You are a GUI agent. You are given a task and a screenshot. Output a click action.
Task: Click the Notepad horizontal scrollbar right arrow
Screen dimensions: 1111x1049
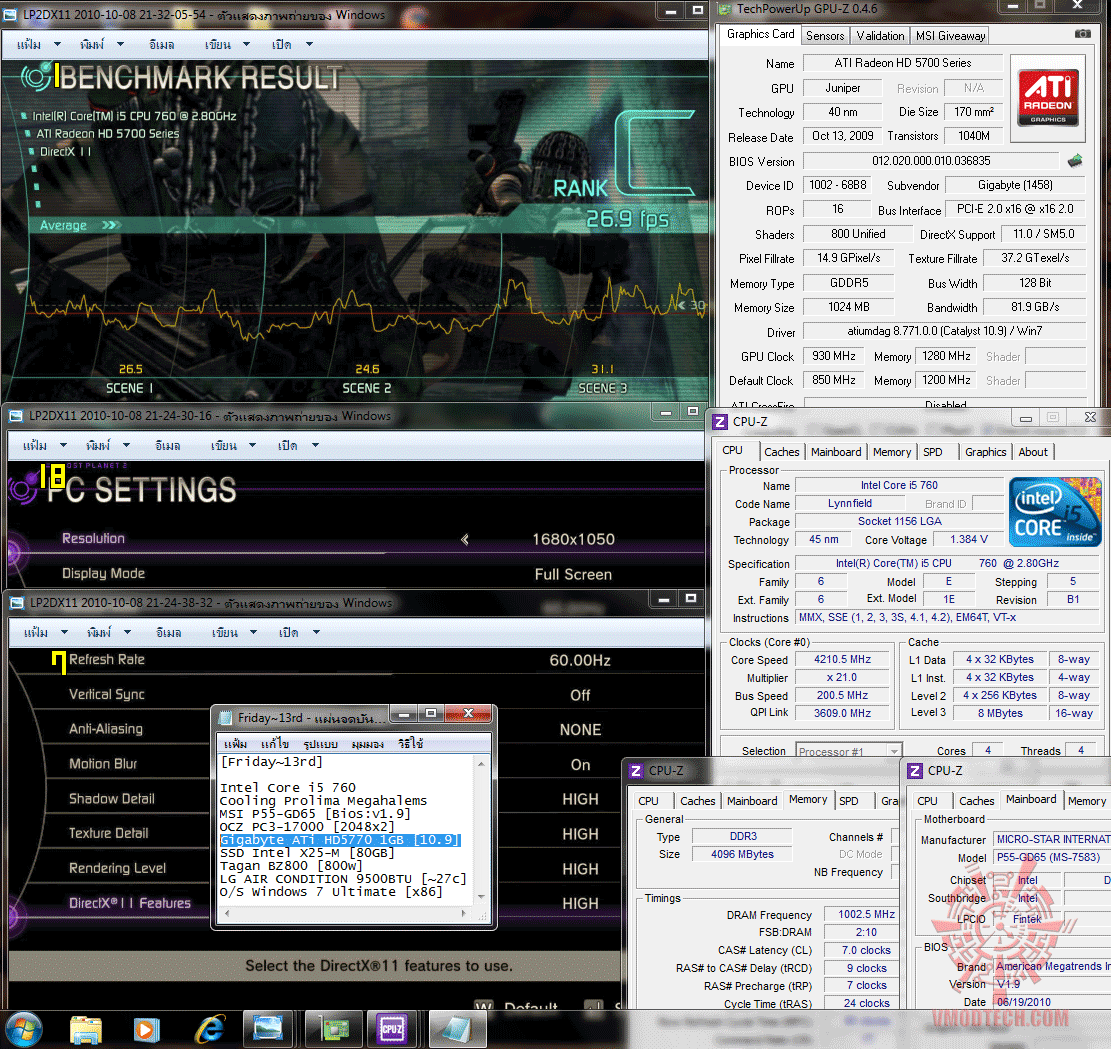(464, 913)
